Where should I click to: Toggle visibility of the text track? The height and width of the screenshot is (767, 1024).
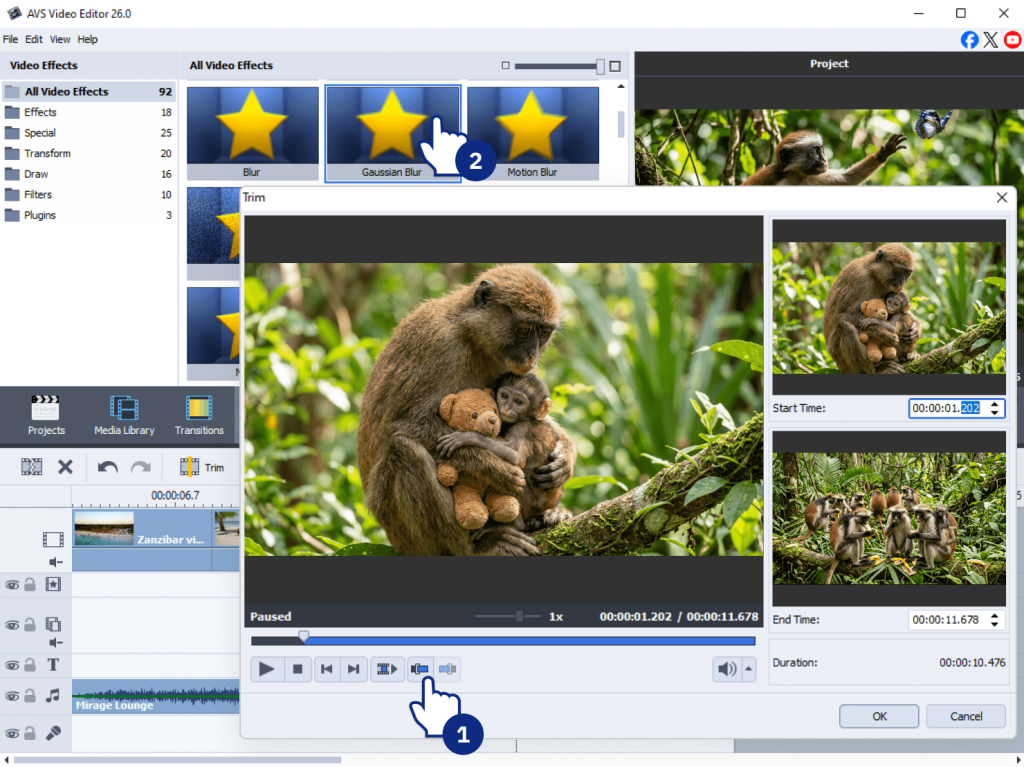click(x=12, y=665)
